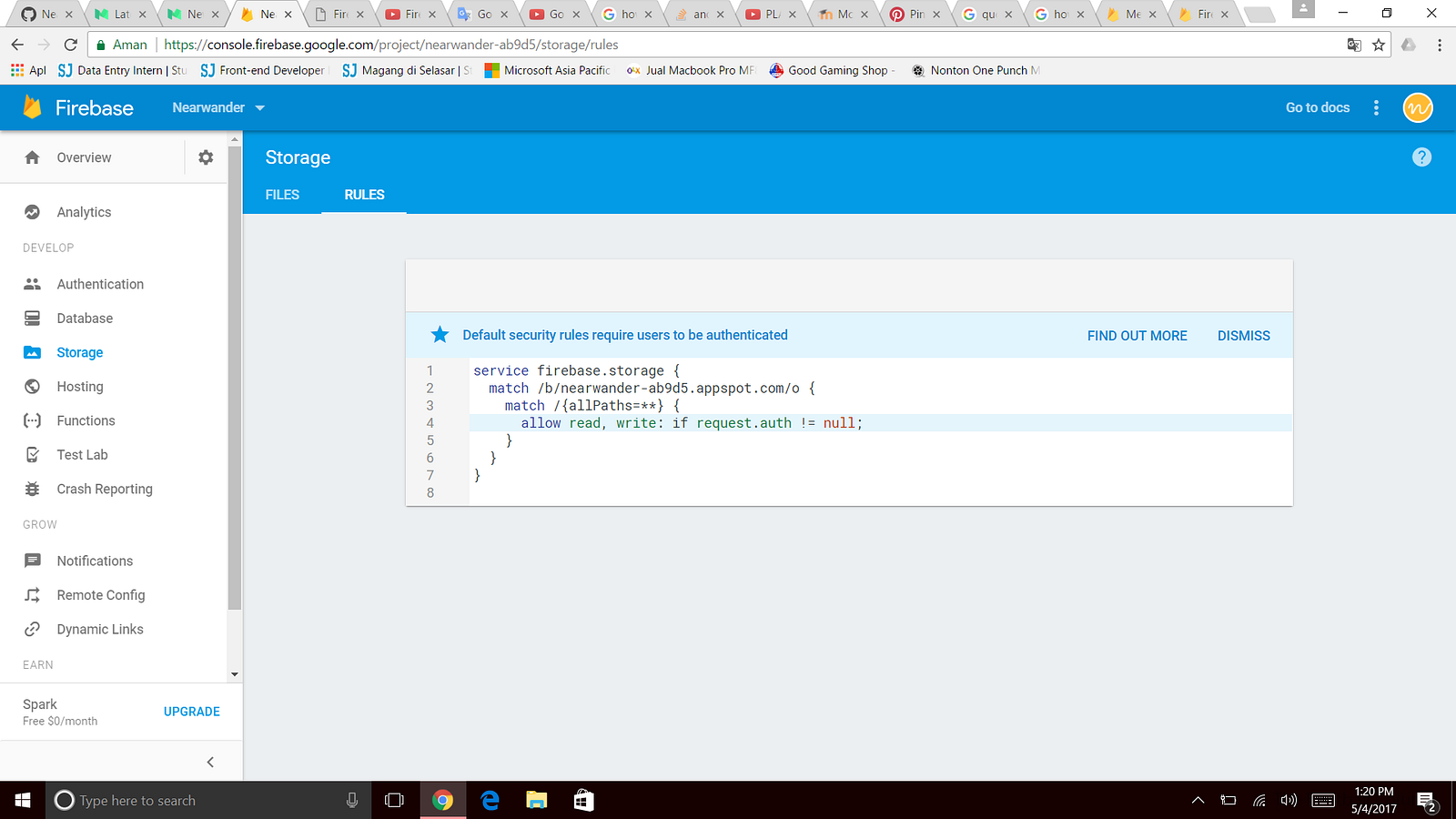Screen dimensions: 1456x819
Task: Toggle the bookmark star in the address bar
Action: 1380,44
